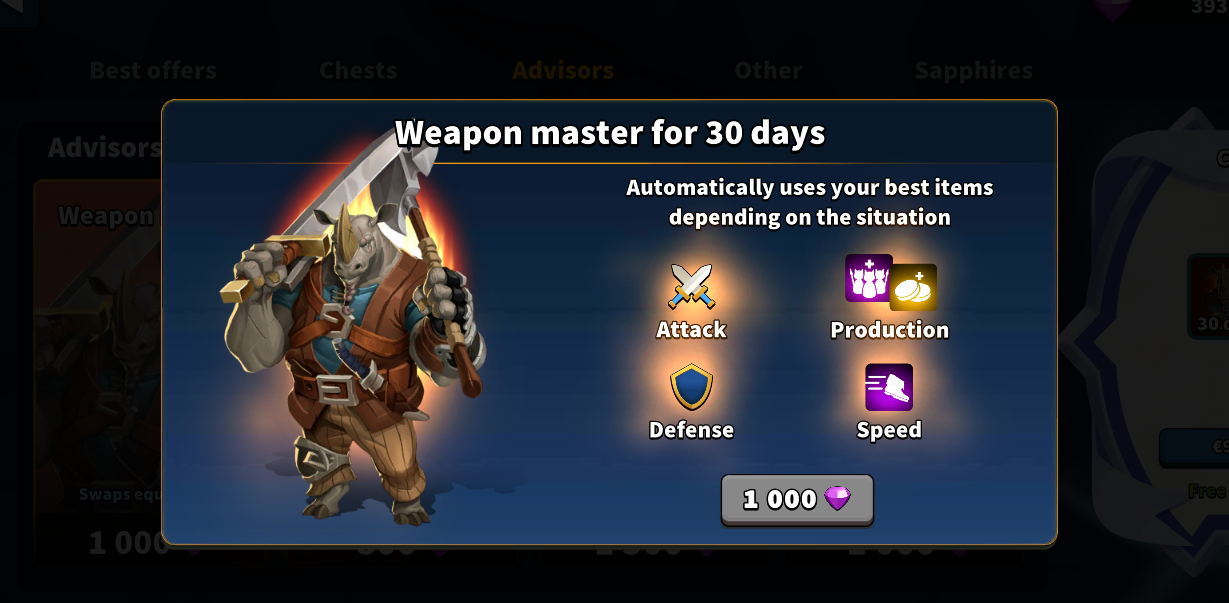
Task: Switch to the Best offers tab
Action: click(x=153, y=71)
